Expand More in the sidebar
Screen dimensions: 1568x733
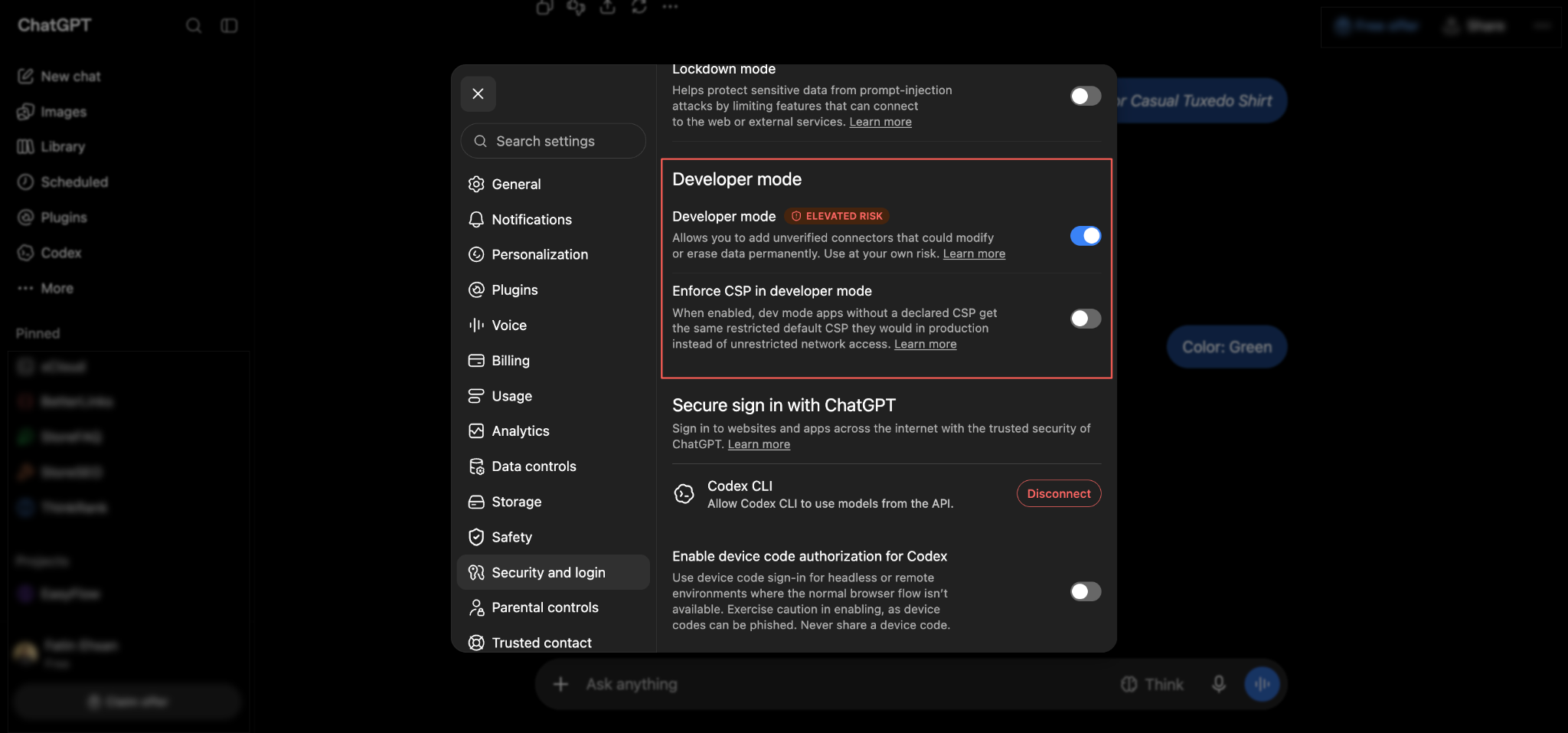tap(46, 288)
